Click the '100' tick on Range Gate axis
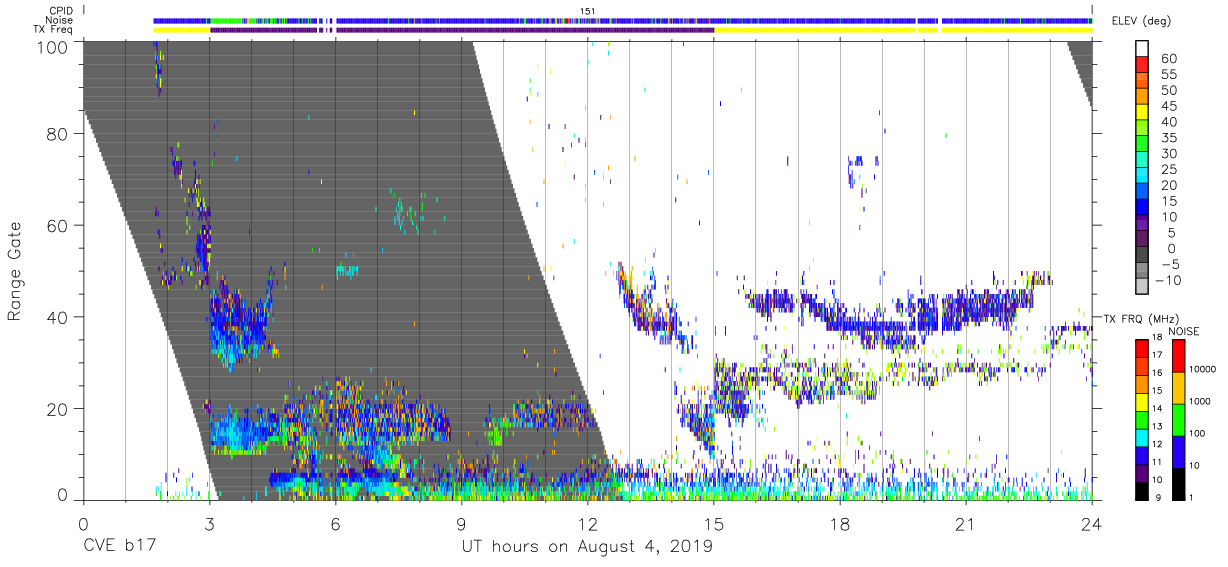The width and height of the screenshot is (1228, 567). click(x=54, y=47)
